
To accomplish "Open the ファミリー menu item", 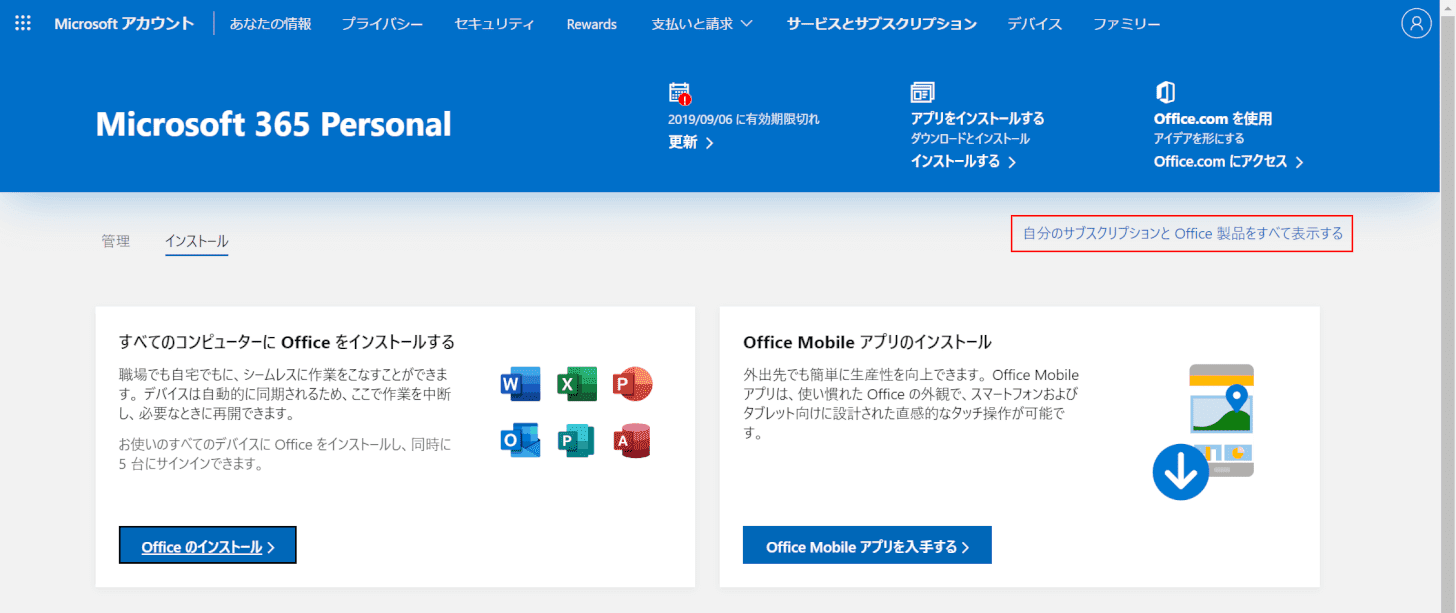I will 1127,24.
